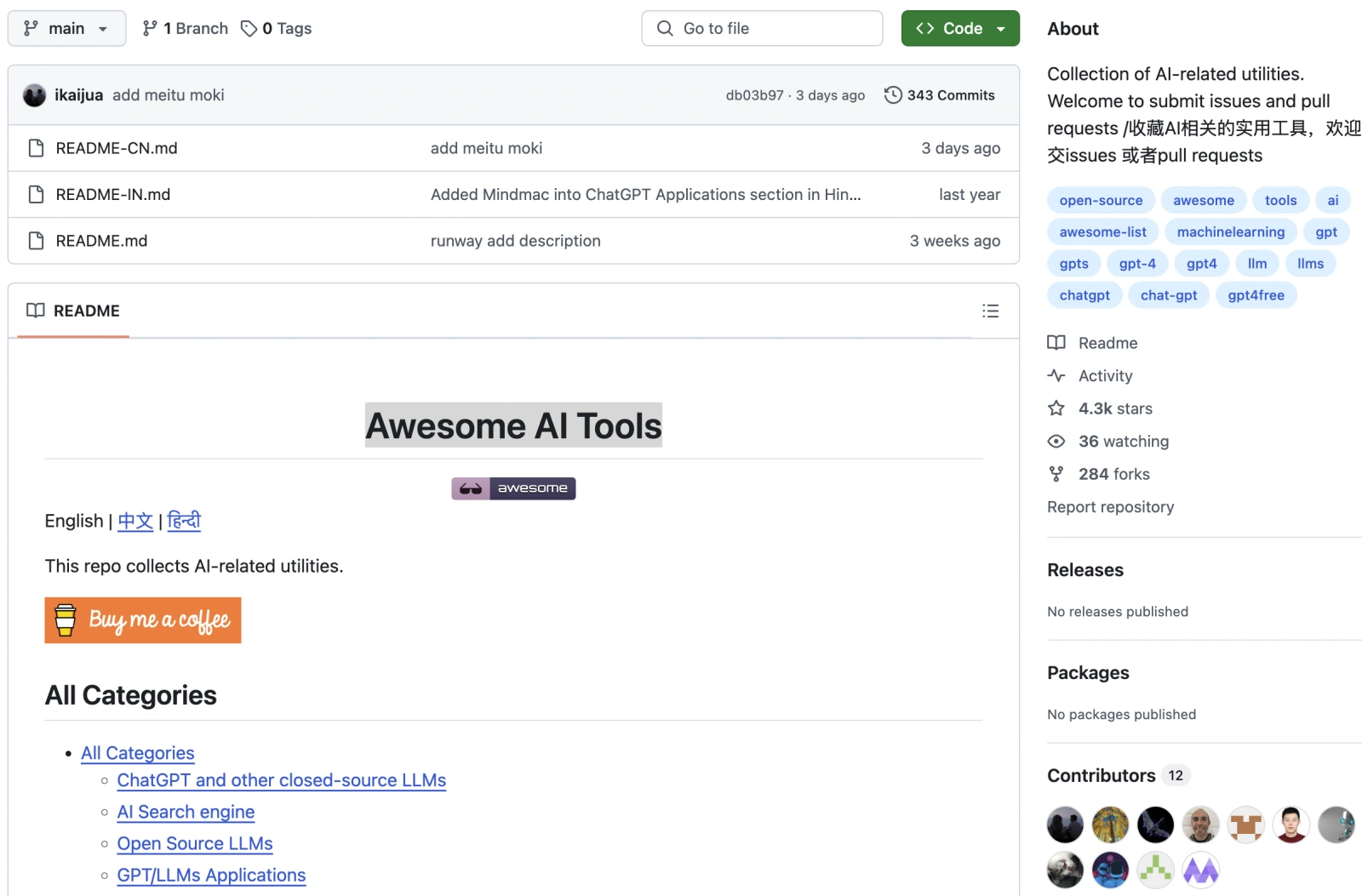Viewport: 1362px width, 896px height.
Task: Select the README tab
Action: pyautogui.click(x=73, y=311)
